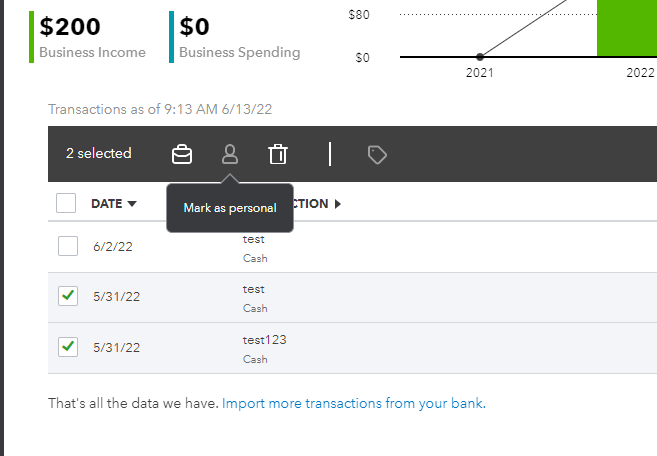The width and height of the screenshot is (657, 456).
Task: Click the Cash label under test123
Action: (x=255, y=359)
